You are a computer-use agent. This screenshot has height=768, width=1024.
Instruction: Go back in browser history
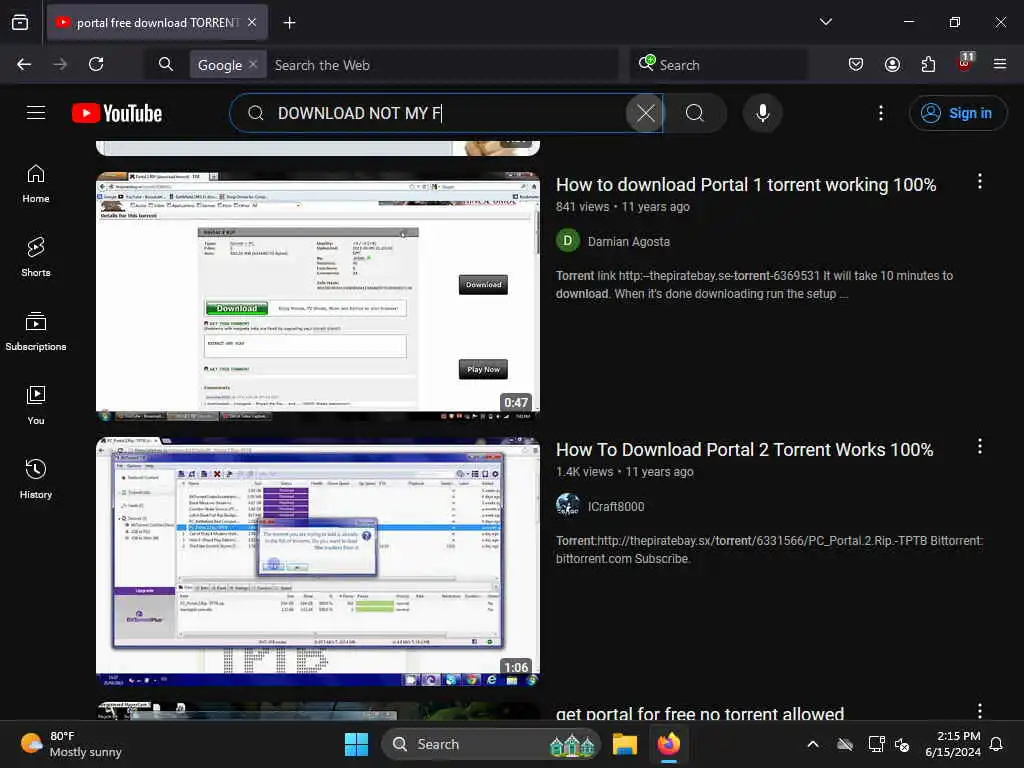[24, 64]
